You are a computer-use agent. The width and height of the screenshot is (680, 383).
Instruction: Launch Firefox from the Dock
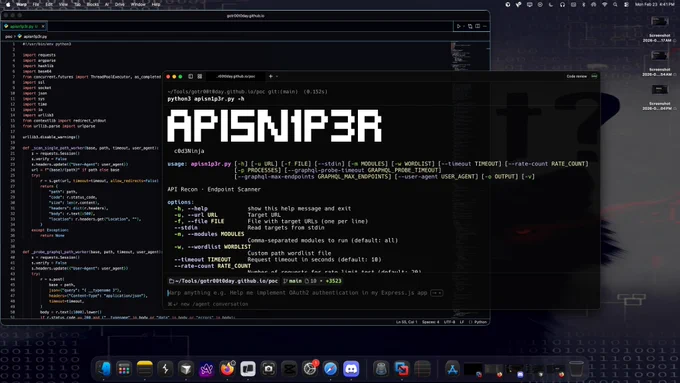tap(227, 369)
